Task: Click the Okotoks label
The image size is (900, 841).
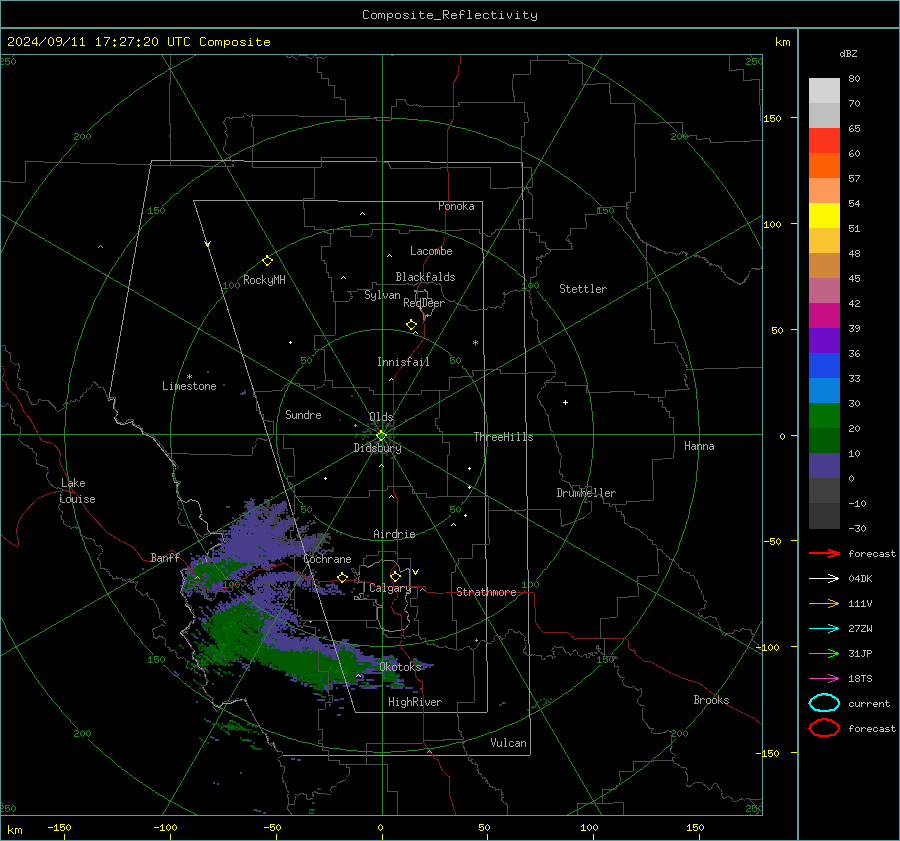Action: point(400,666)
